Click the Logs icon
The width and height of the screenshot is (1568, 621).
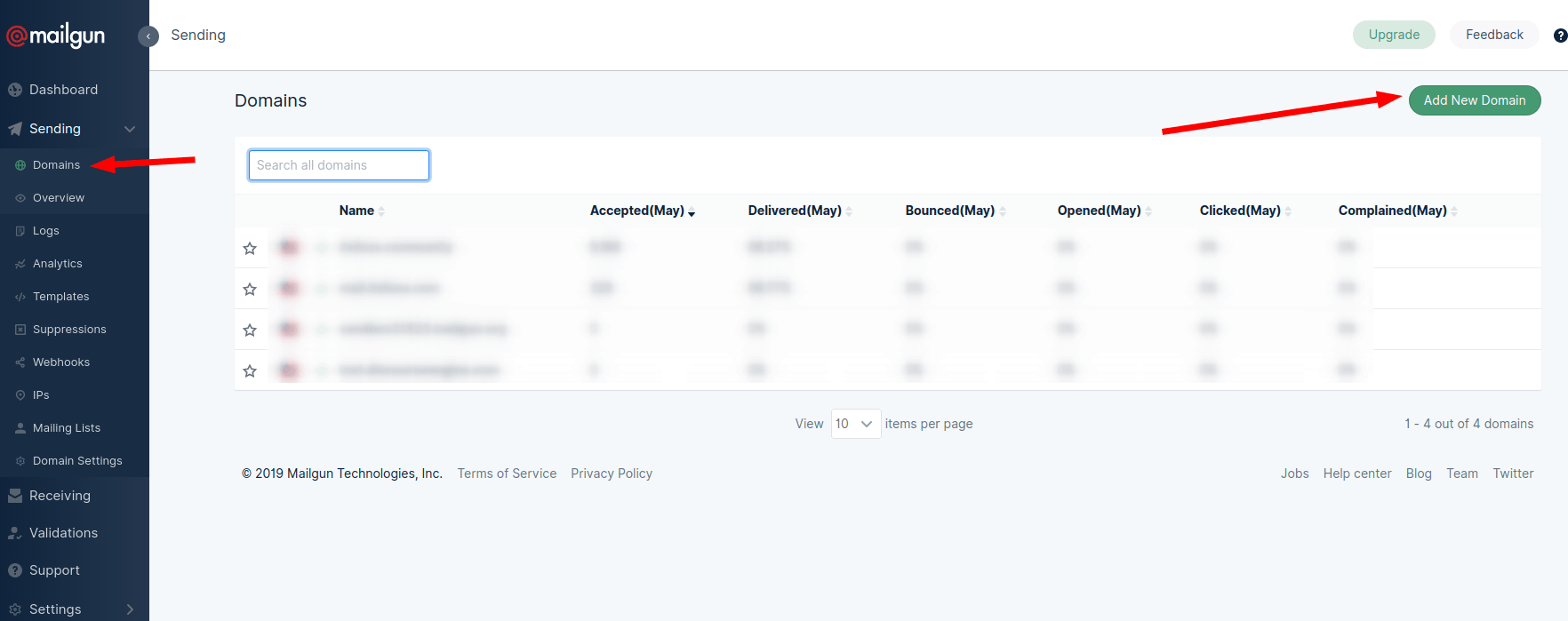(x=20, y=231)
